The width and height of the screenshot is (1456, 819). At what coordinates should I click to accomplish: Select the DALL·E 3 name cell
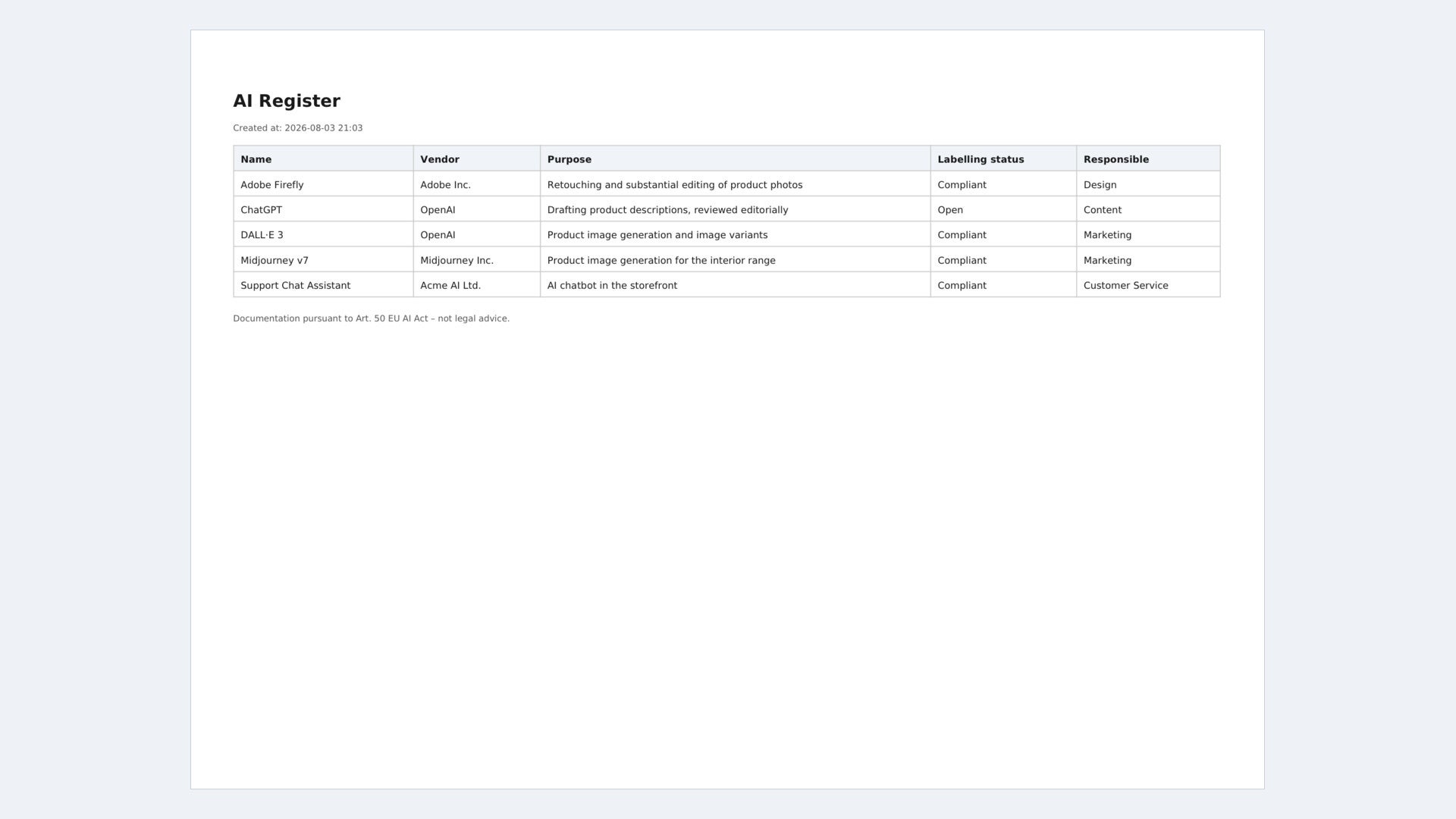[x=323, y=234]
